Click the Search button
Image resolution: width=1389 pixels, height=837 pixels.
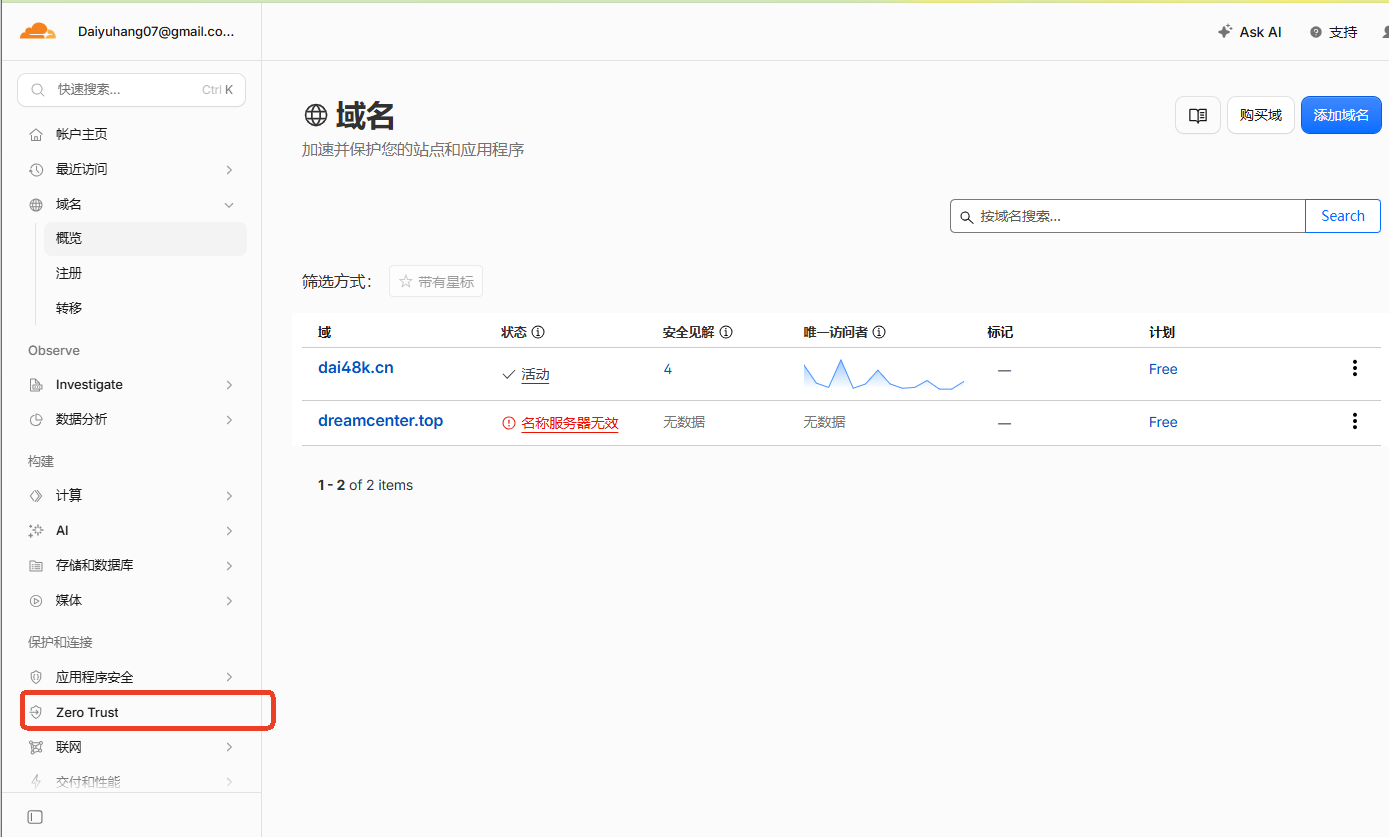(x=1343, y=216)
